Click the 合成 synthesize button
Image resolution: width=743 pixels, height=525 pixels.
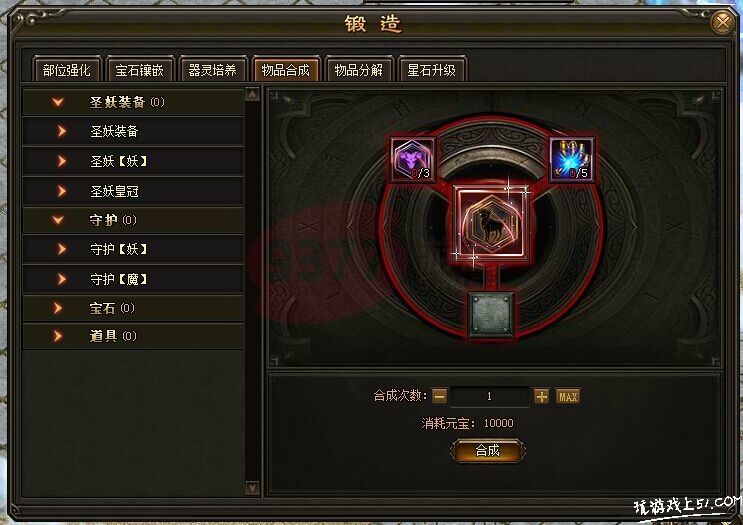coord(488,450)
